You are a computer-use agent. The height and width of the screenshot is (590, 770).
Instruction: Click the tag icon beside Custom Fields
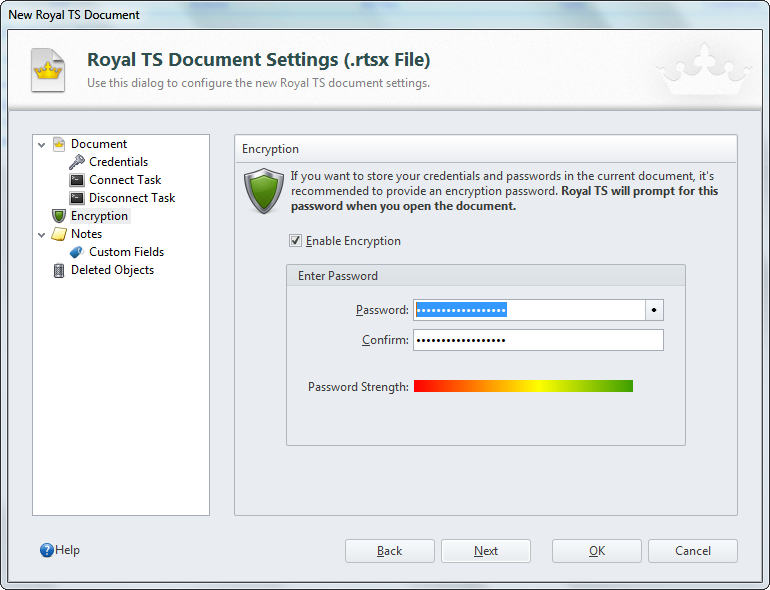pyautogui.click(x=77, y=252)
